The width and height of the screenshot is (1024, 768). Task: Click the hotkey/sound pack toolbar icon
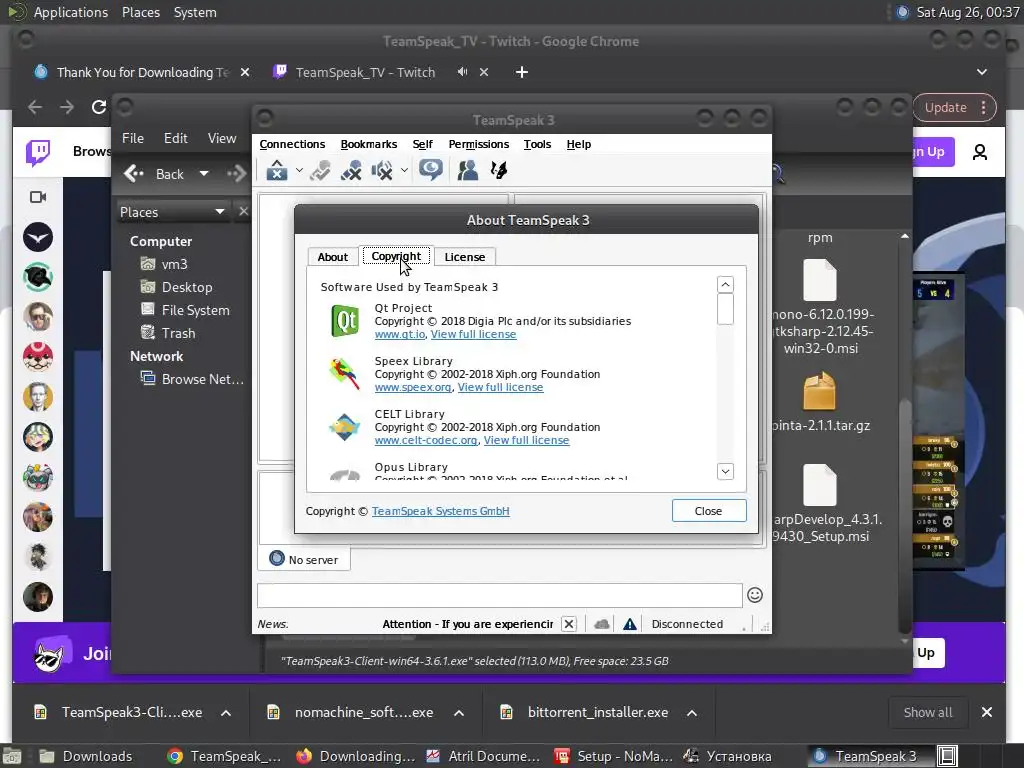(x=499, y=171)
